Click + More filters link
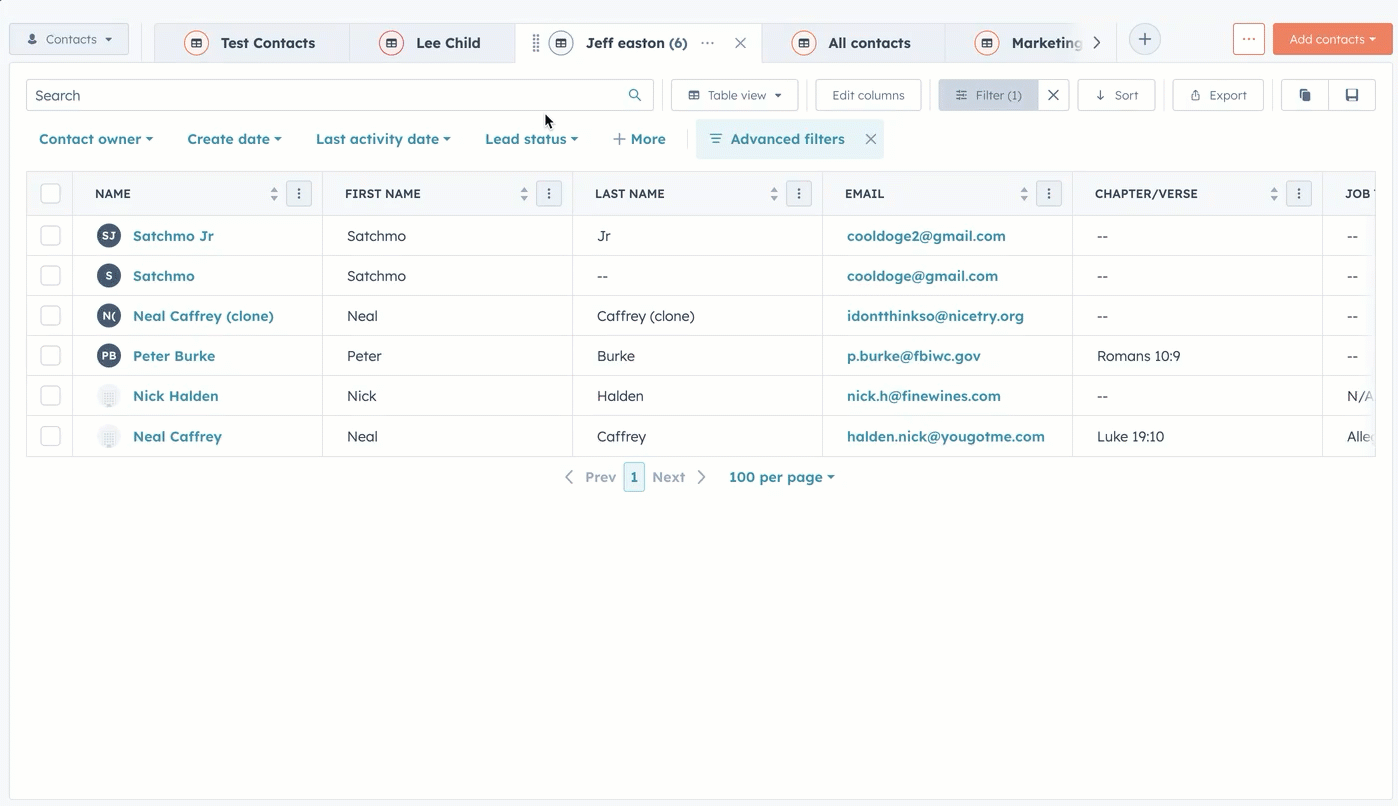Screen dimensions: 1398x806 click(x=639, y=139)
